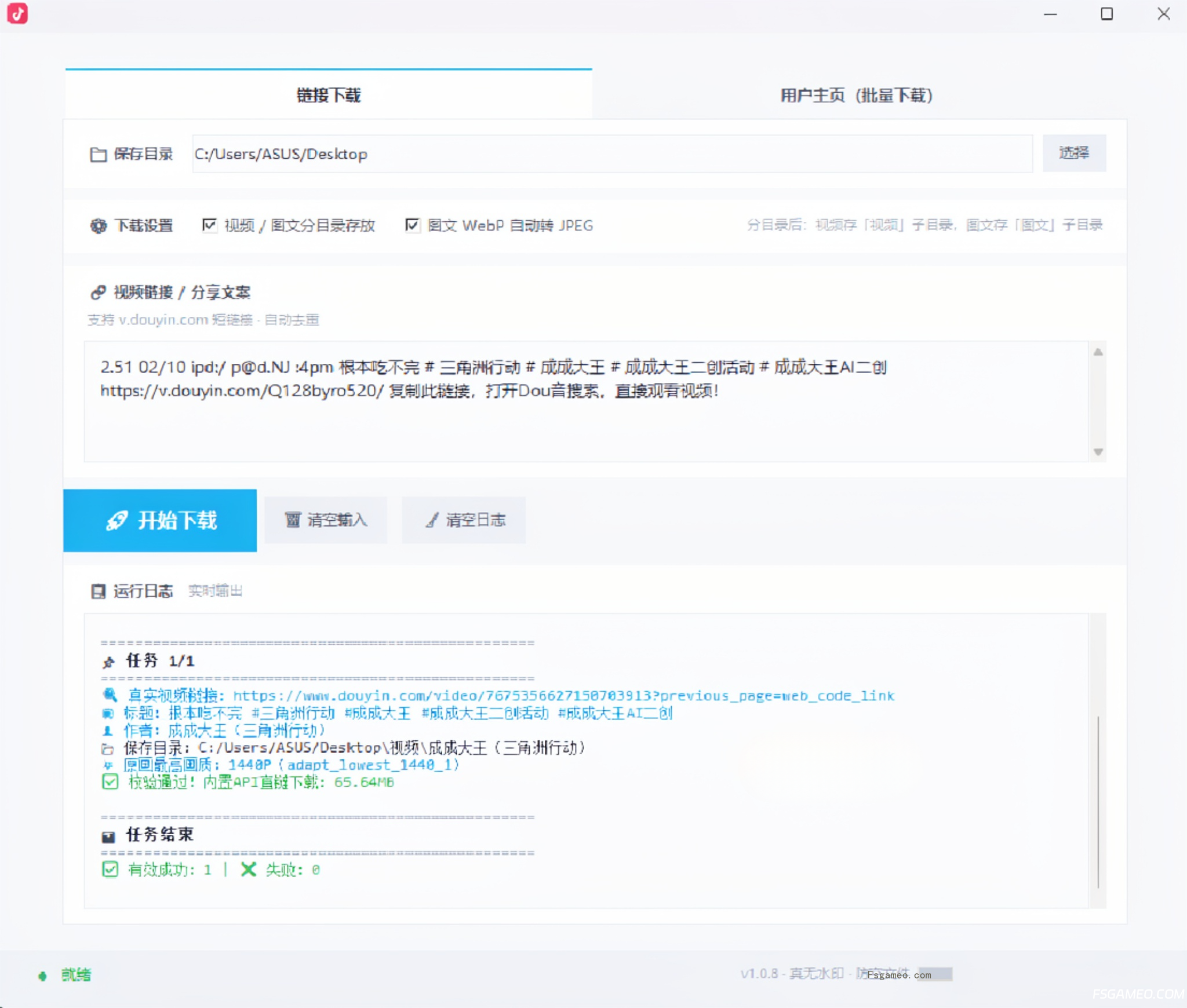Screen dimensions: 1187x1008
Task: Click the pin icon beside 任务 1/1
Action: point(108,662)
